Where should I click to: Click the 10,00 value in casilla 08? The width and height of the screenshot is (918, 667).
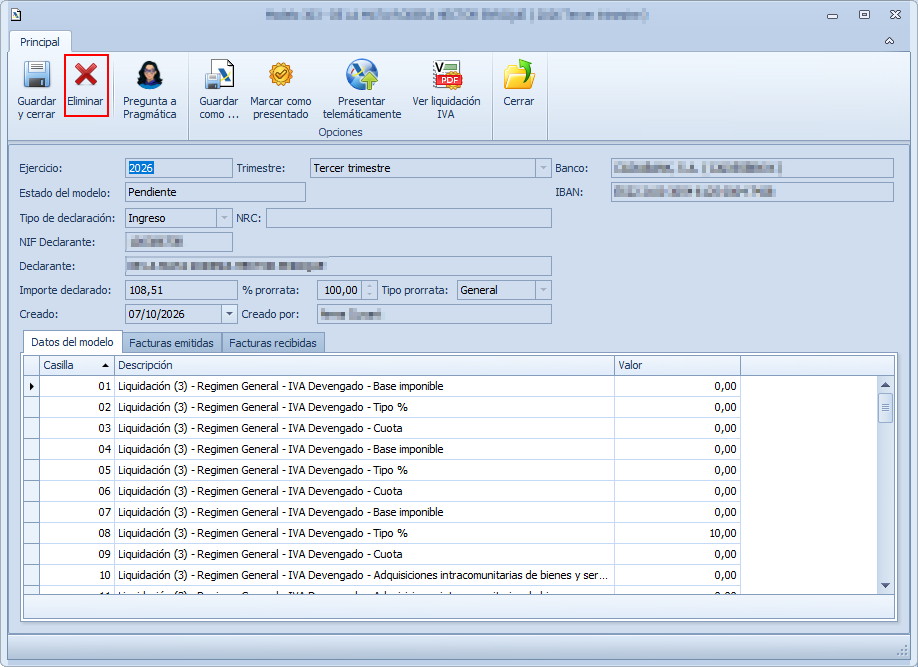click(677, 533)
